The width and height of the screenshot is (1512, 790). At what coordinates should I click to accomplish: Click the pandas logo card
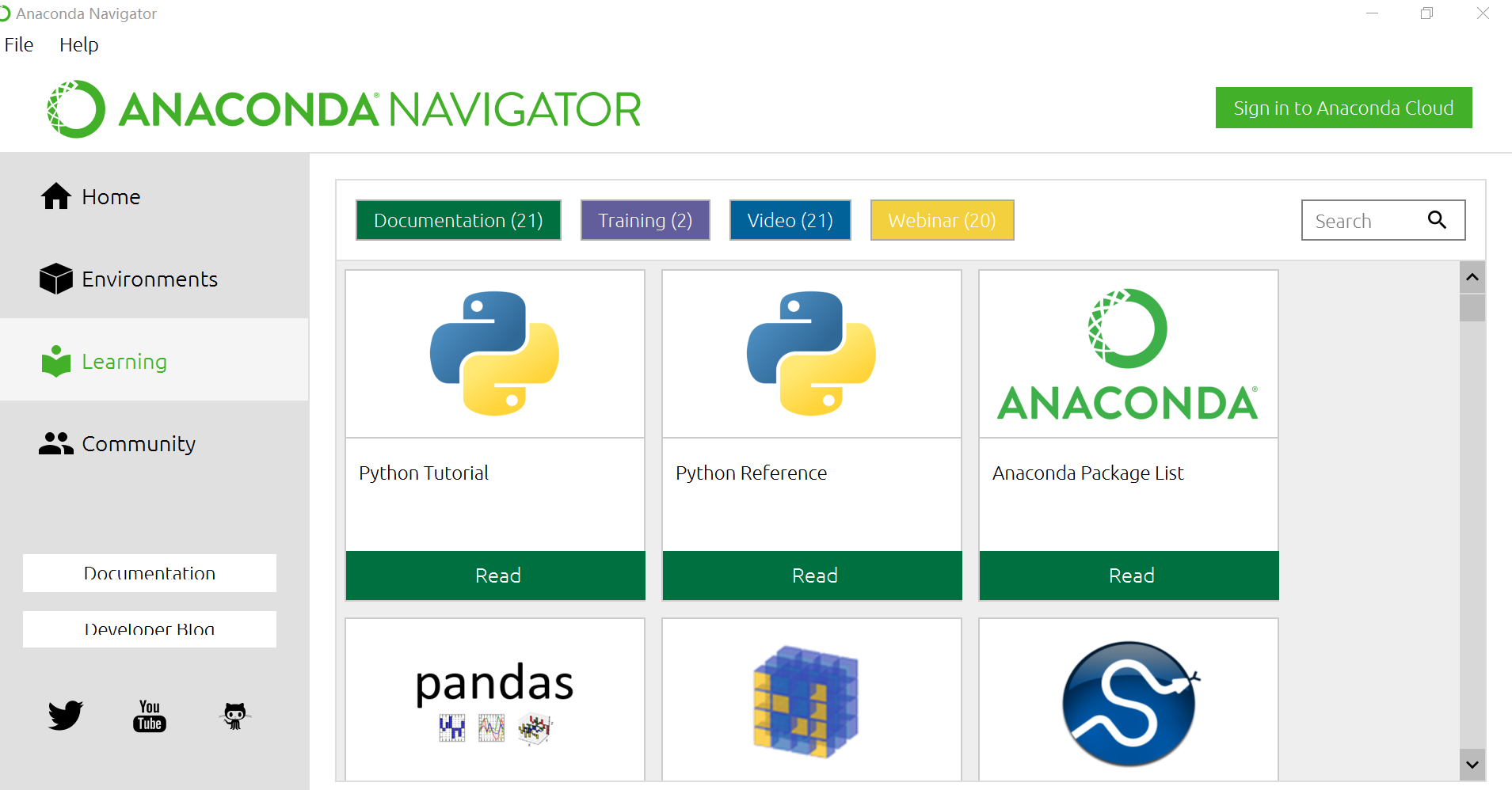(495, 700)
